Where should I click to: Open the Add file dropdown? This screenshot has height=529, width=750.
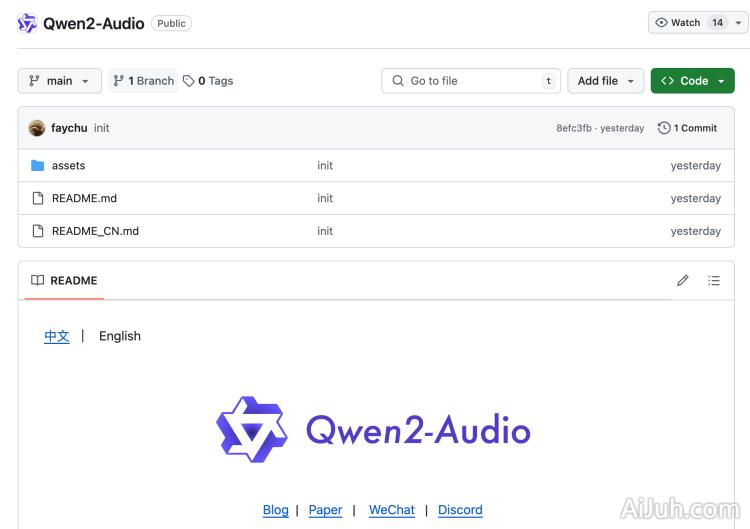pos(606,81)
